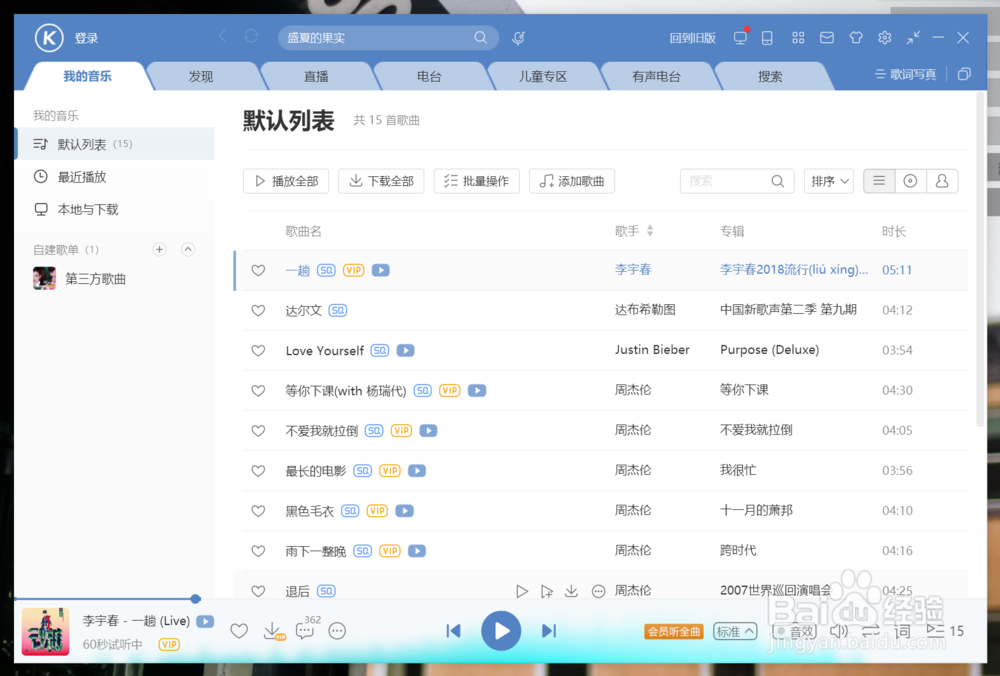Click the 回到旧版 button
This screenshot has height=676, width=1000.
[x=693, y=38]
